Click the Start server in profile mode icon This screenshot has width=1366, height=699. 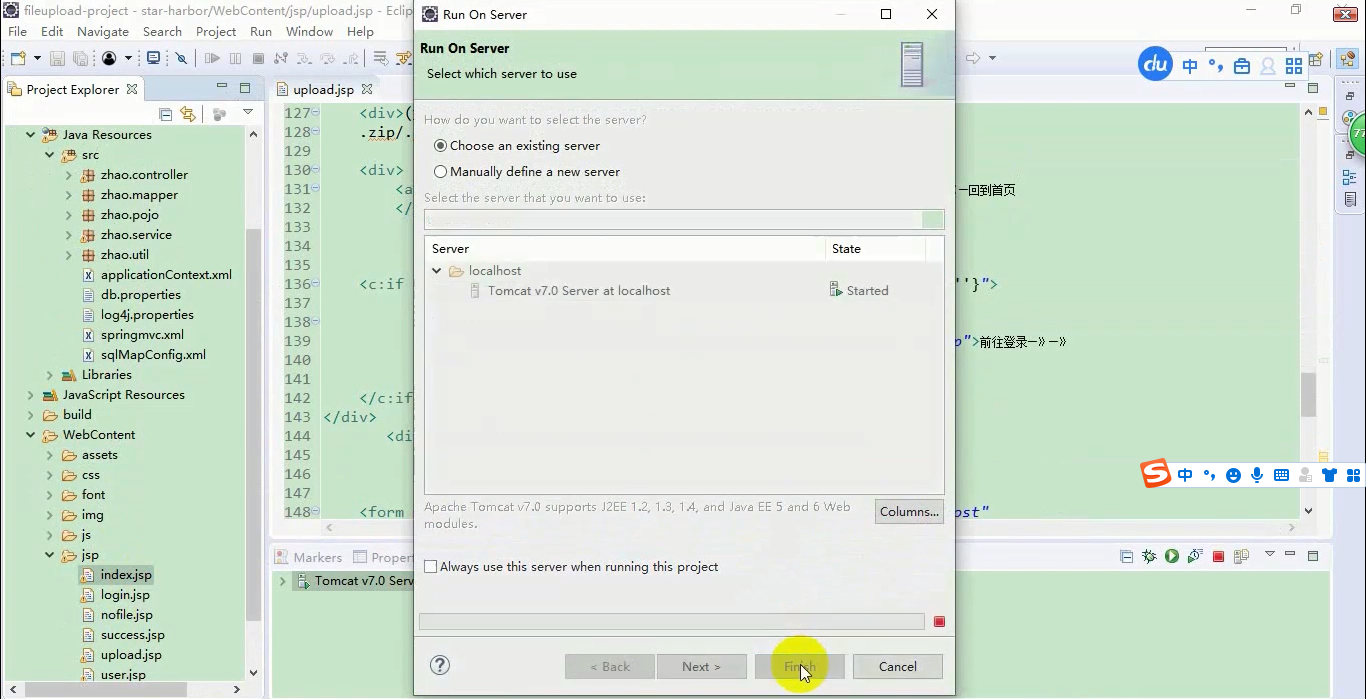coord(1195,556)
